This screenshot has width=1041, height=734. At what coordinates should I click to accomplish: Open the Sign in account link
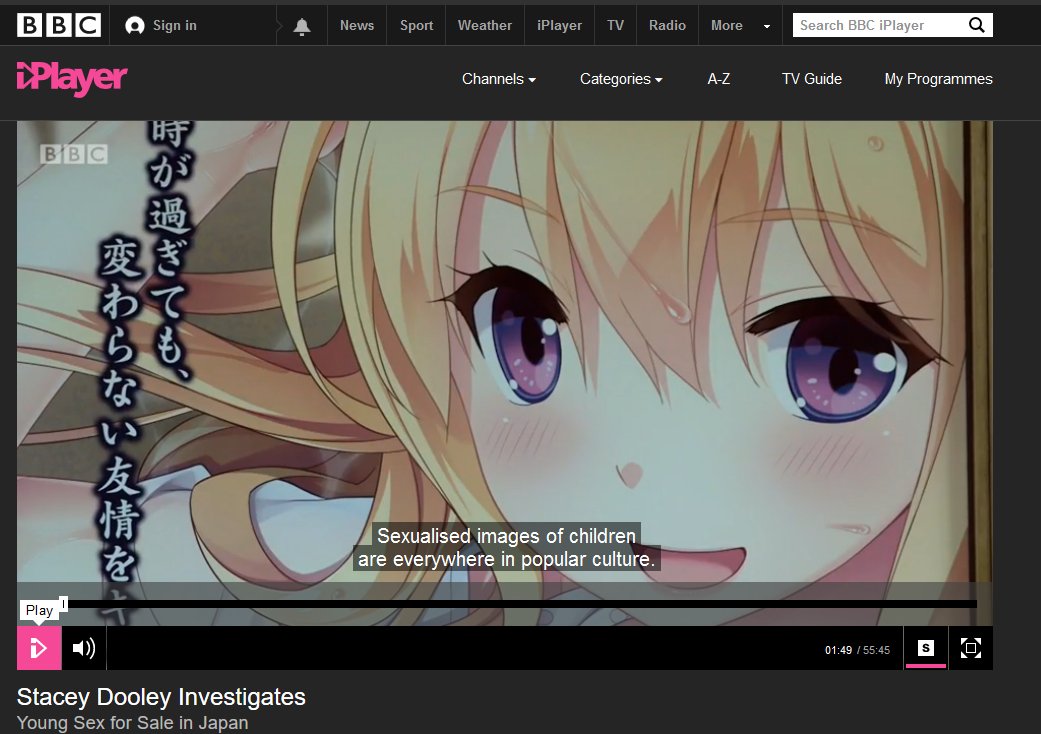point(161,25)
